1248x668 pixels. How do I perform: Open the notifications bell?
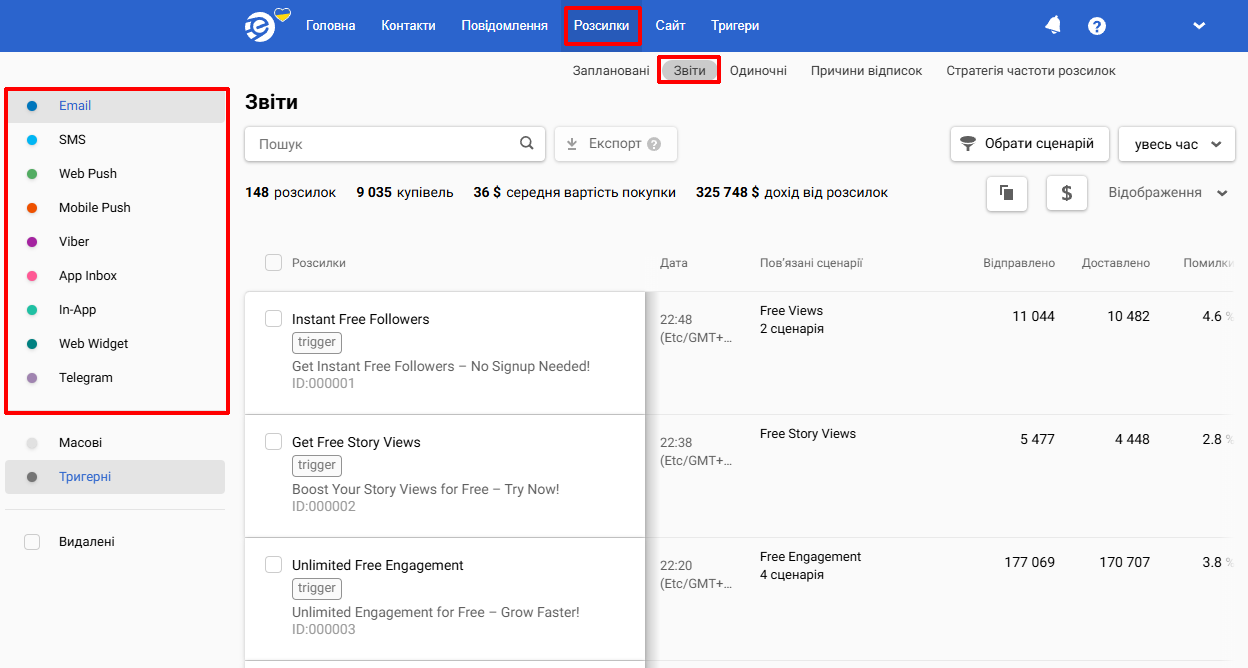click(x=1053, y=26)
